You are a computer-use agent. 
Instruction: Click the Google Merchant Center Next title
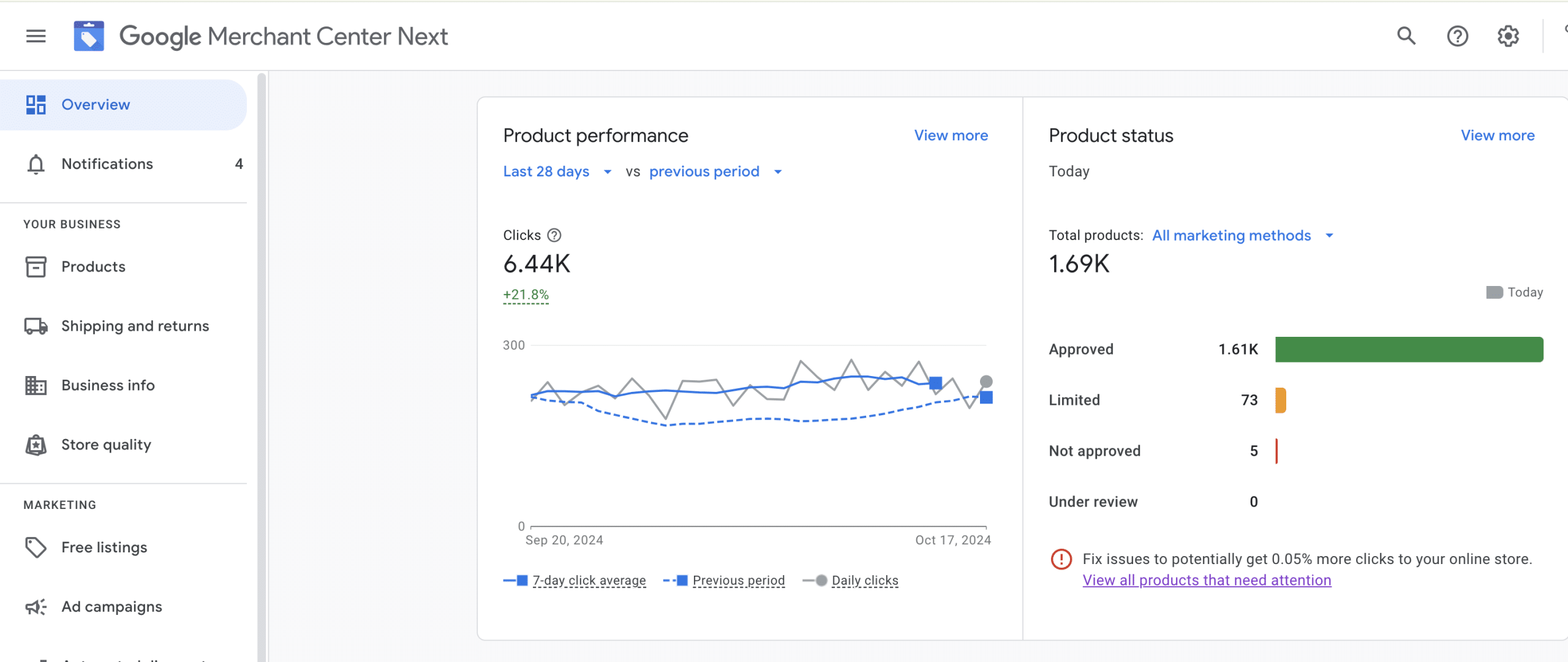point(284,36)
